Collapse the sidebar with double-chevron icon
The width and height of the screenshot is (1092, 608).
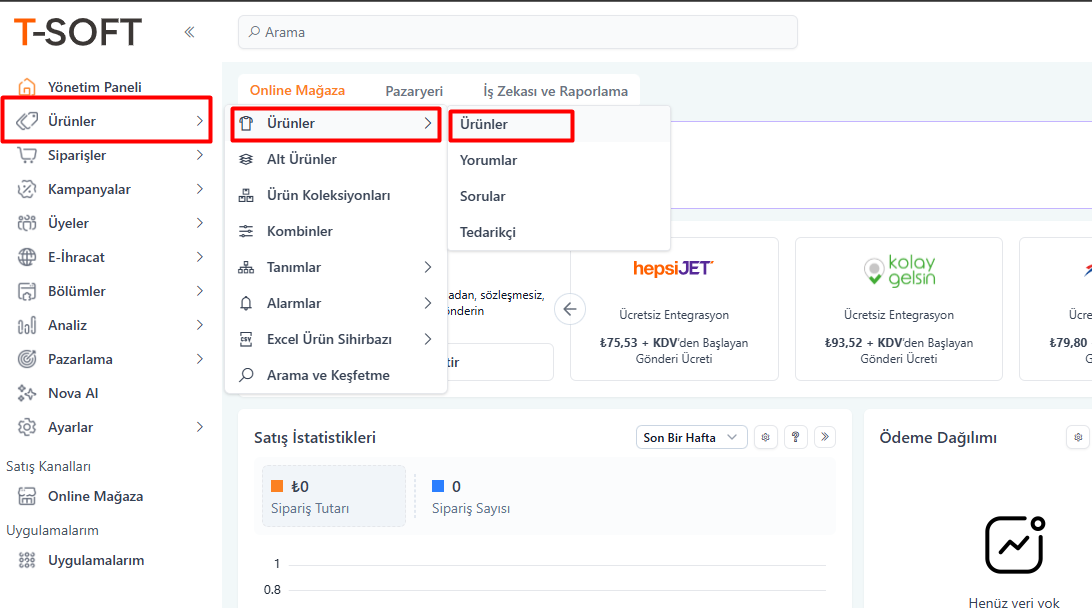pos(189,32)
